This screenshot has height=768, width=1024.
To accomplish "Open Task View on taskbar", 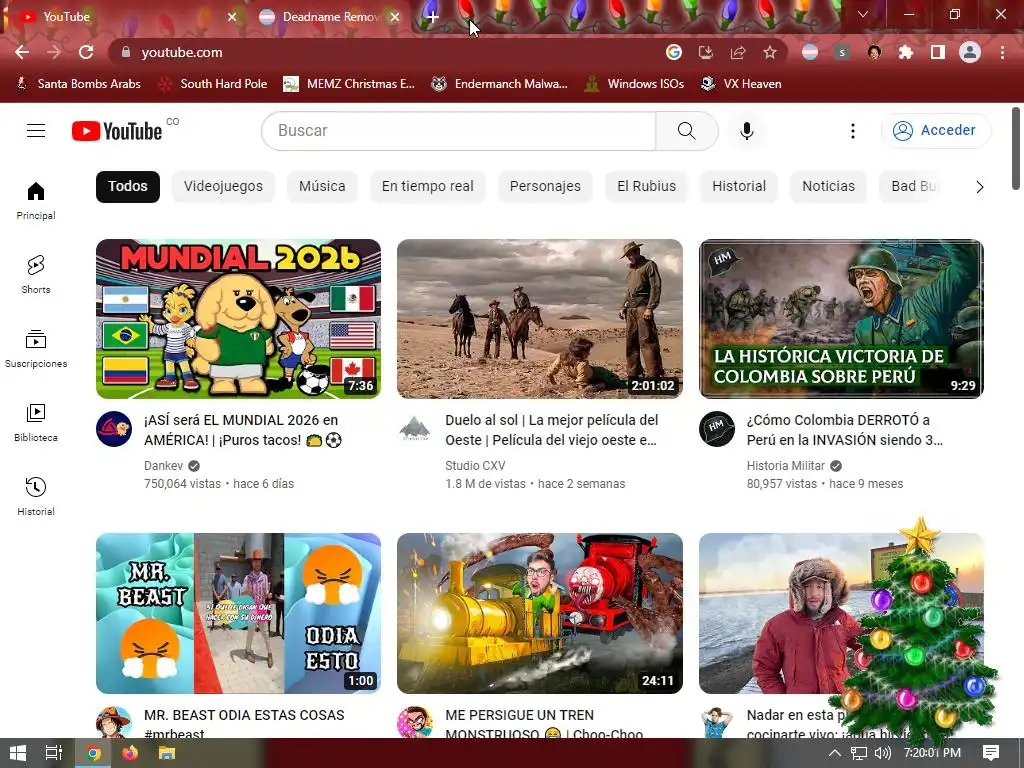I will 54,753.
